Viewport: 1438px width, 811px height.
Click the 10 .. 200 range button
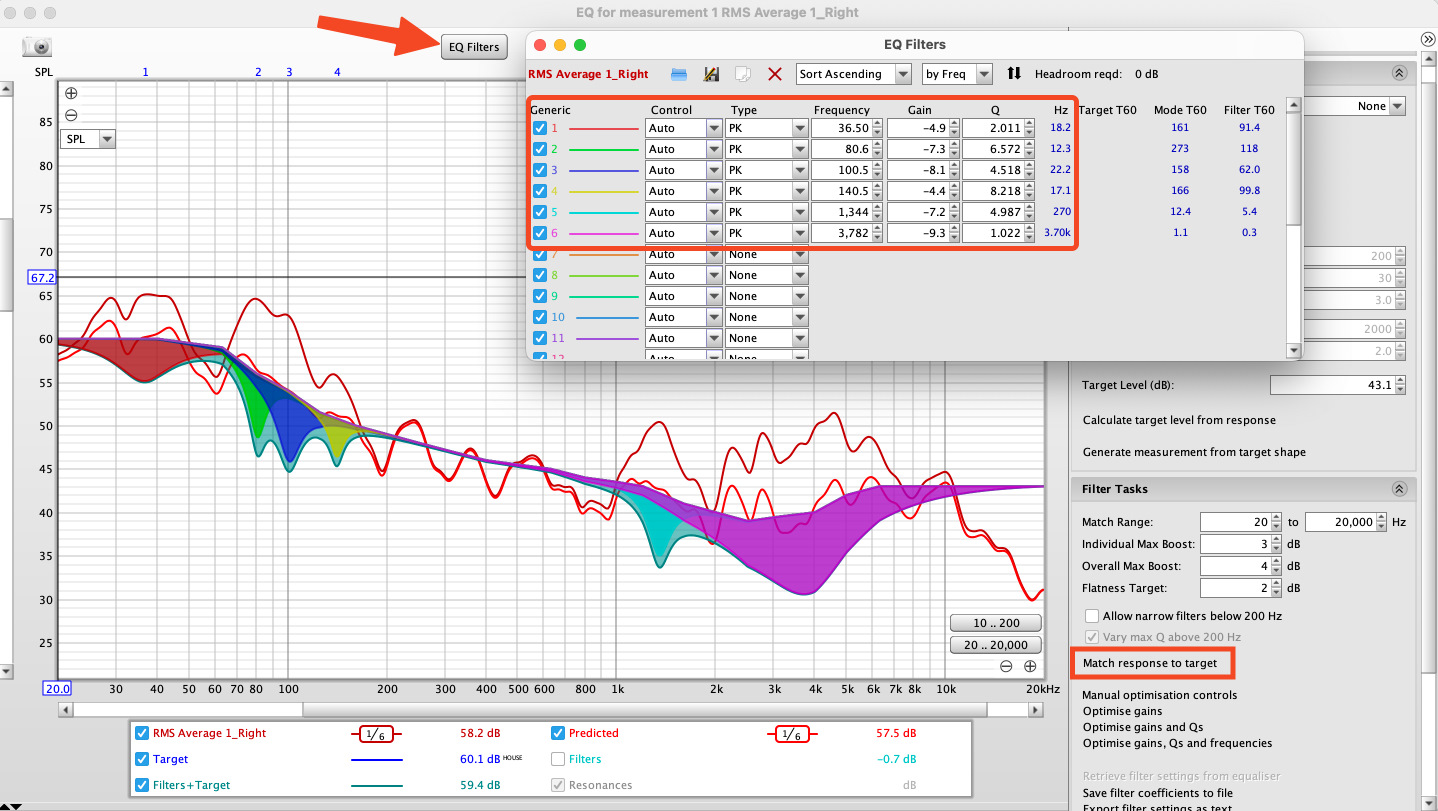point(995,623)
